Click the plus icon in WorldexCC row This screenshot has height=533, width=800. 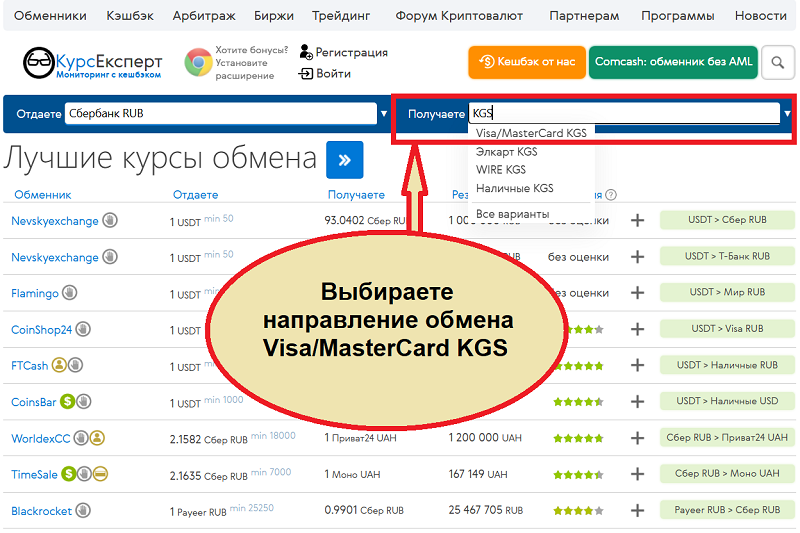[x=637, y=438]
